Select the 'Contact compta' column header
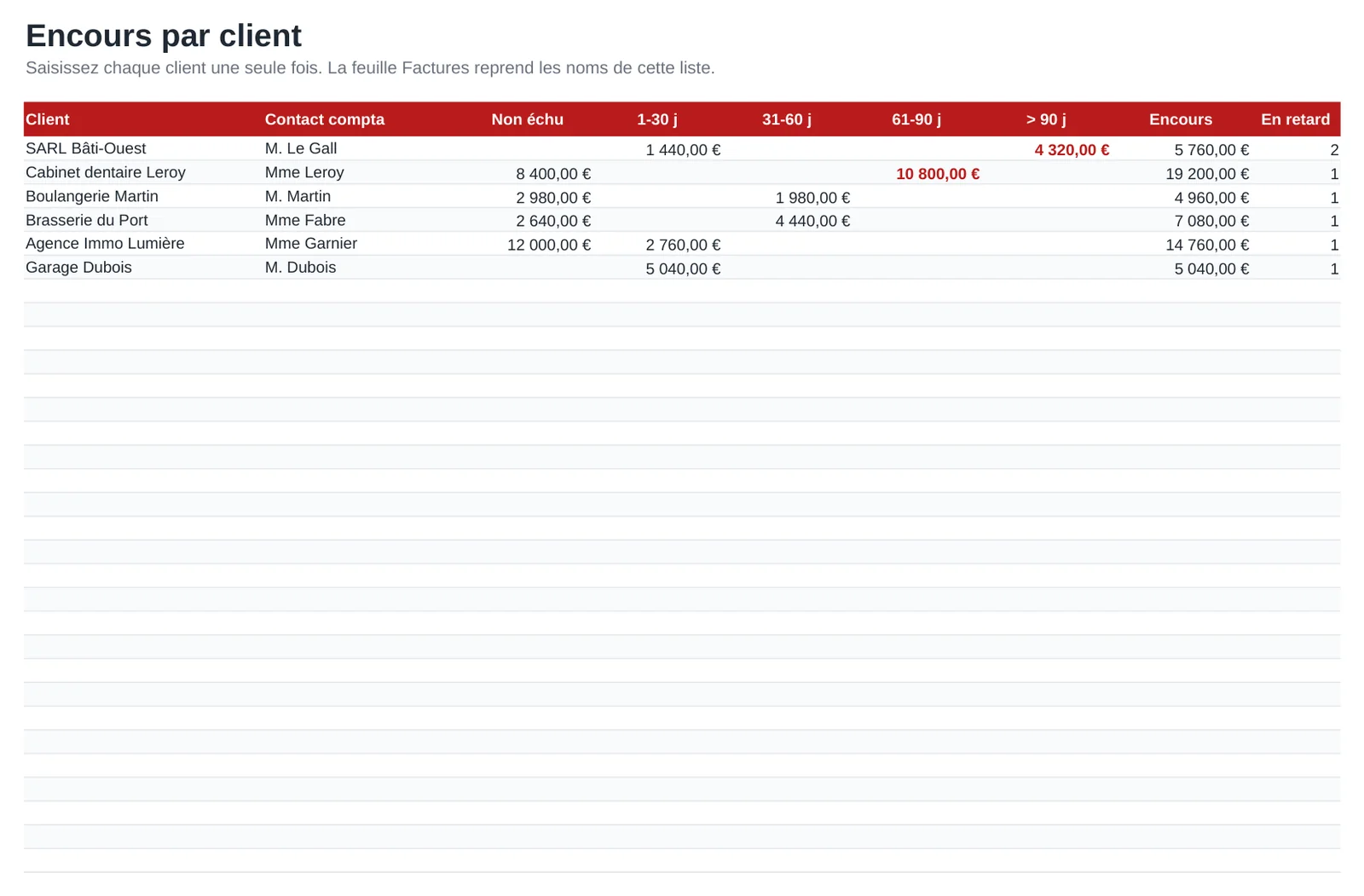 [x=325, y=119]
